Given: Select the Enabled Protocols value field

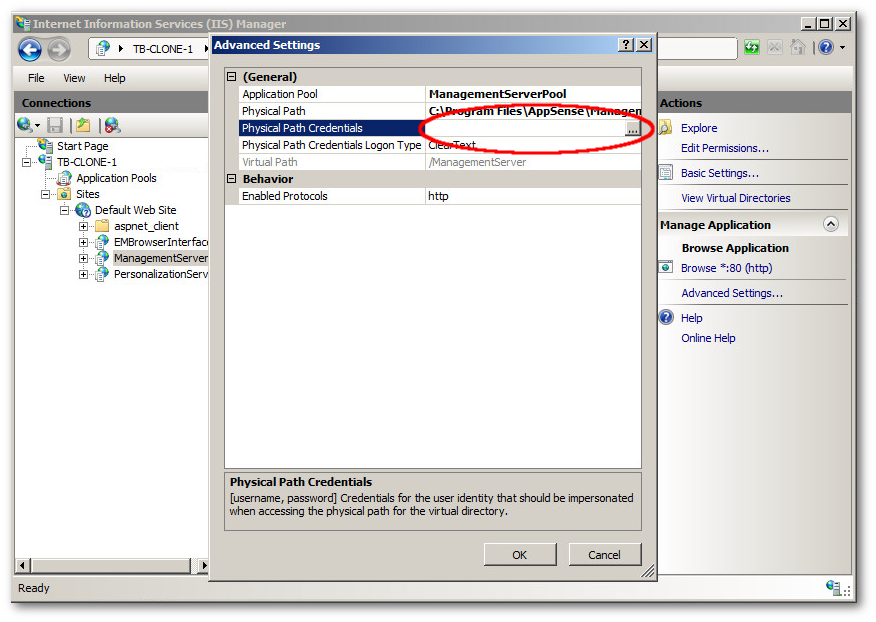Looking at the screenshot, I should (x=532, y=196).
